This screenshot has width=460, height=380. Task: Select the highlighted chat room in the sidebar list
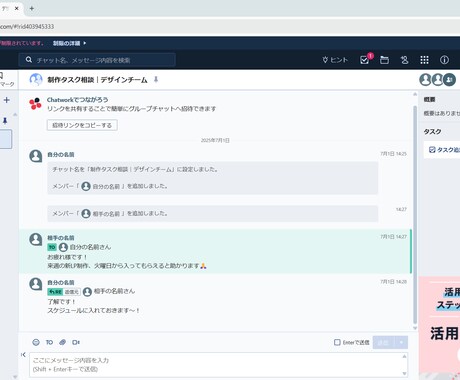pyautogui.click(x=6, y=139)
